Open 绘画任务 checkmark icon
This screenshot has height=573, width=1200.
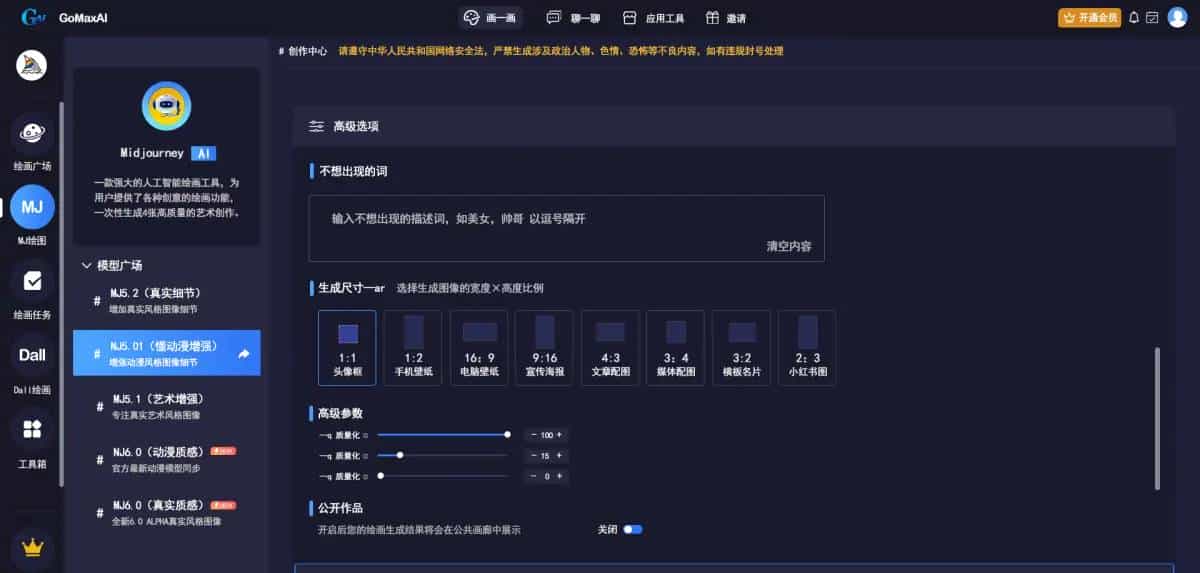(x=32, y=281)
